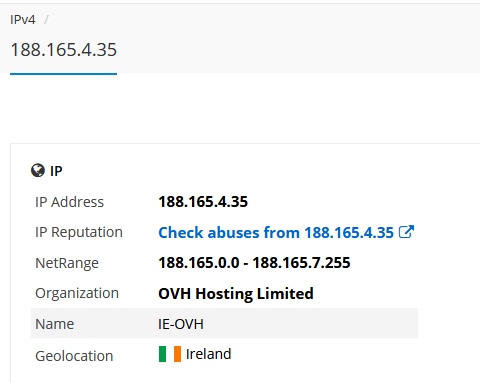Click the IP Address value 188.165.4.35
Screen dimensions: 480x383
tap(203, 202)
